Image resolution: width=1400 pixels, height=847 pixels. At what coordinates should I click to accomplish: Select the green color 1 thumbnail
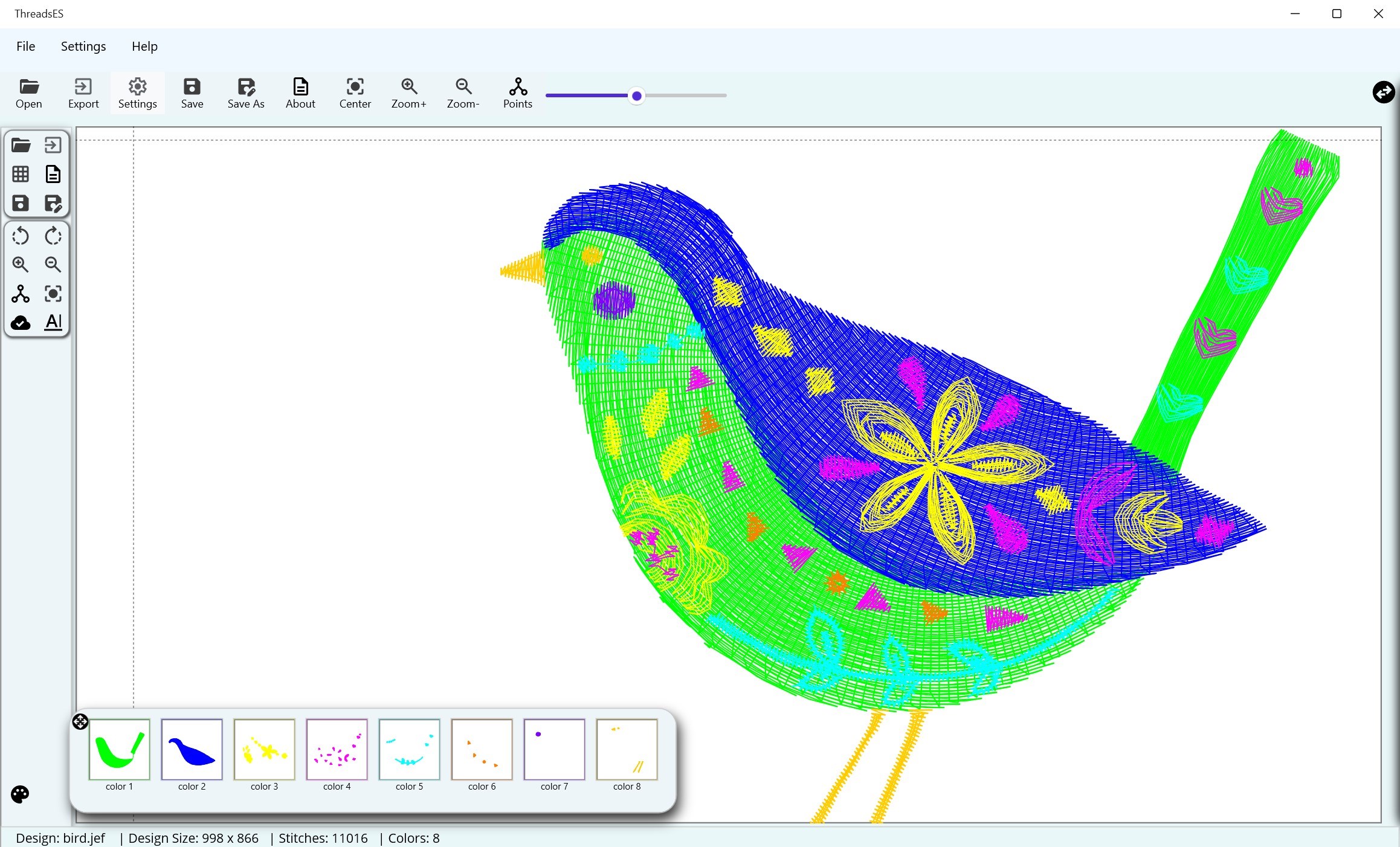point(119,749)
